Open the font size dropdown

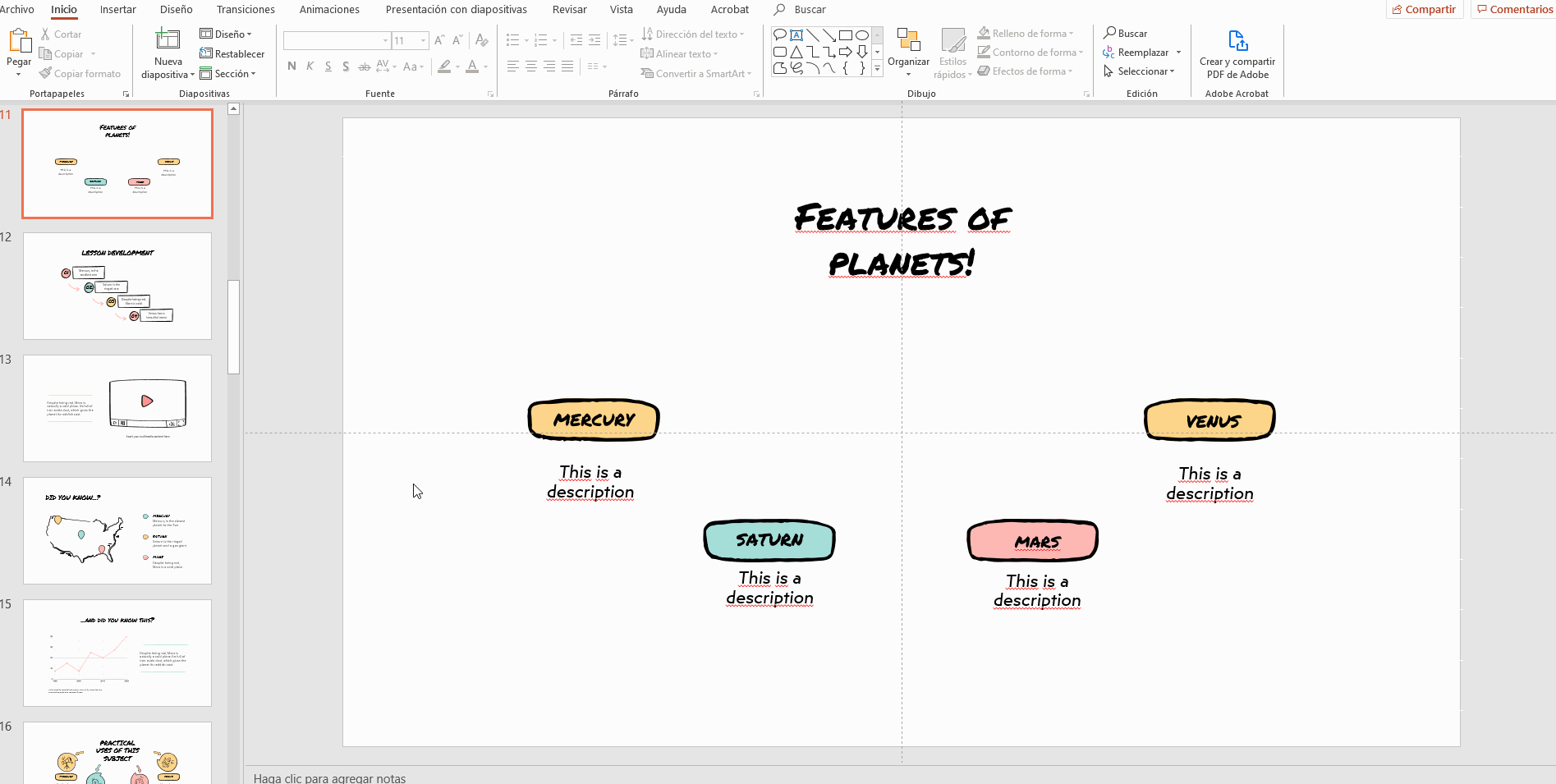(423, 40)
